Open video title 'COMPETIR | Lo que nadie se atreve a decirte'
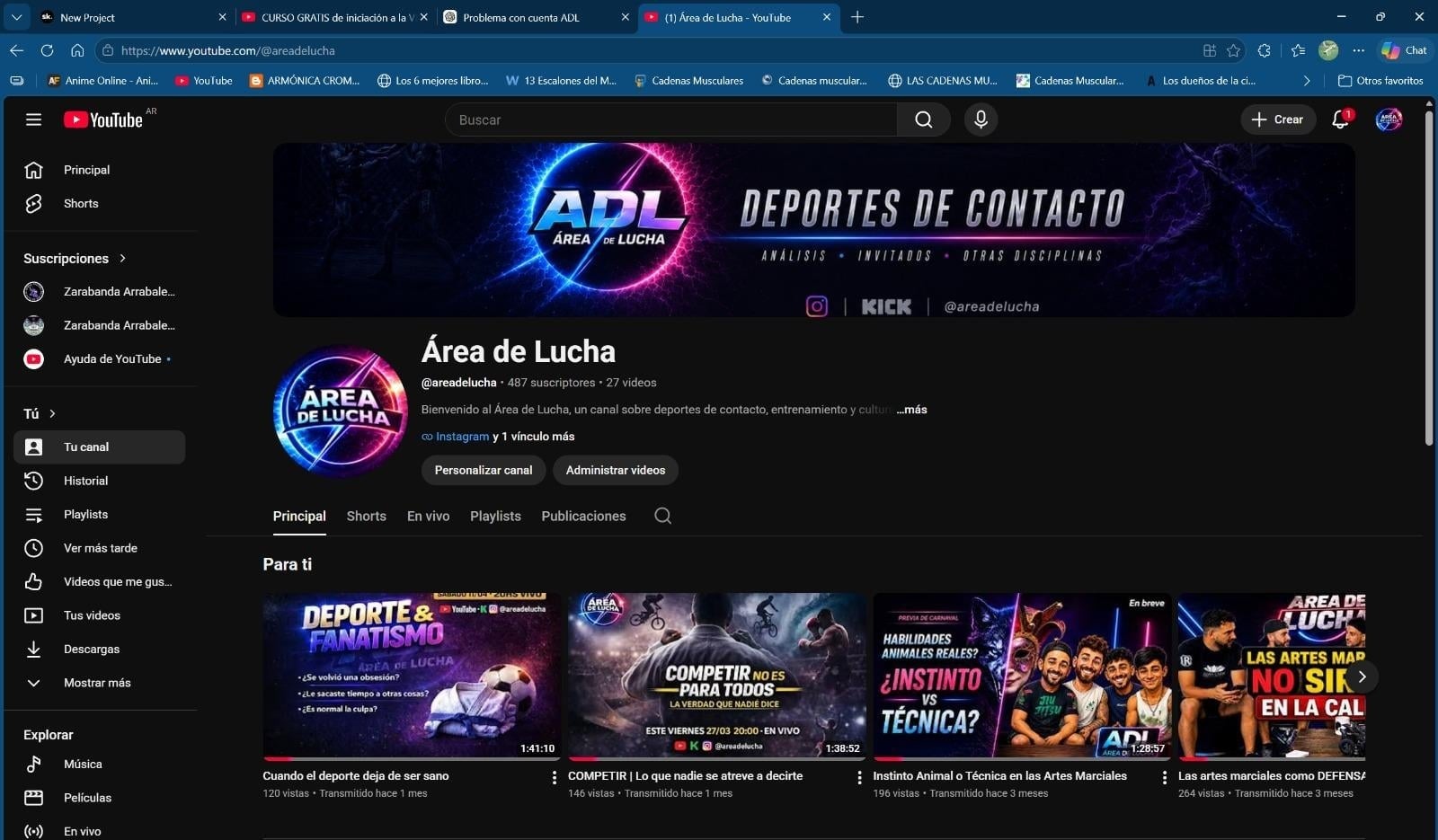 [686, 776]
